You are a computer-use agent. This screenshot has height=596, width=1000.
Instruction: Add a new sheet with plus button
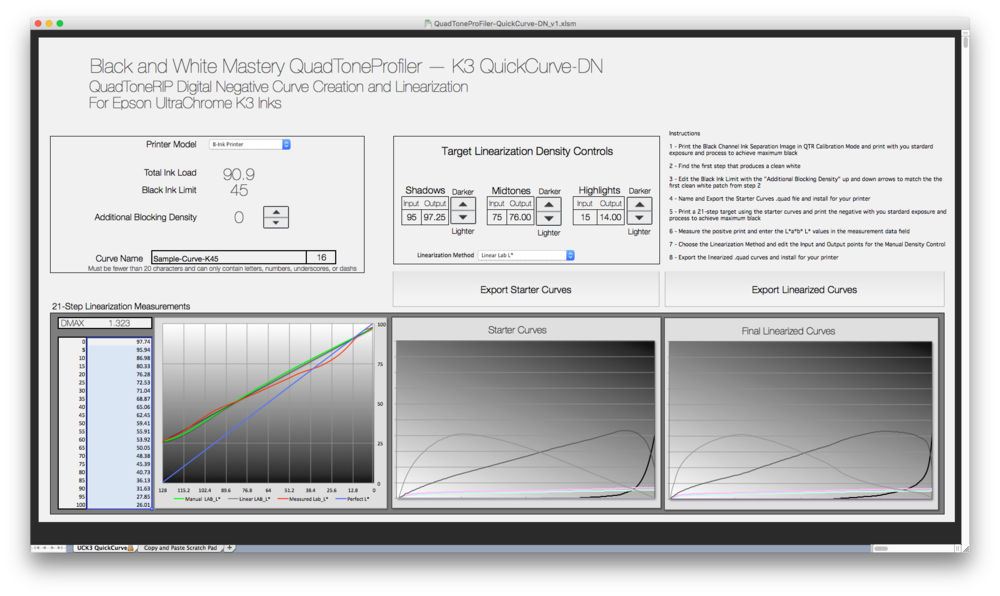click(x=230, y=548)
